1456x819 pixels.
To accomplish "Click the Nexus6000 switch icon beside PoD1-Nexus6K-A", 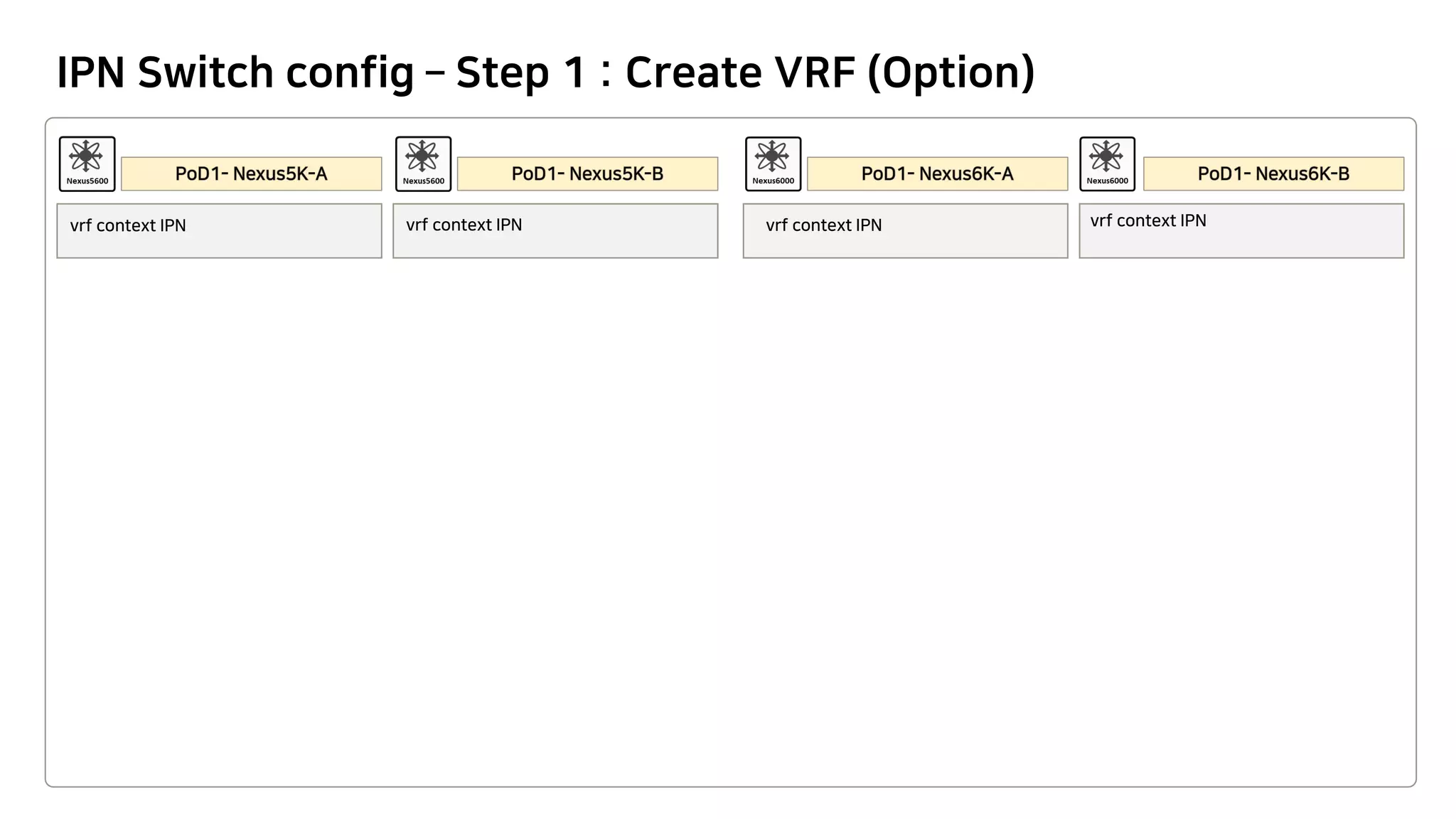I will coord(773,157).
